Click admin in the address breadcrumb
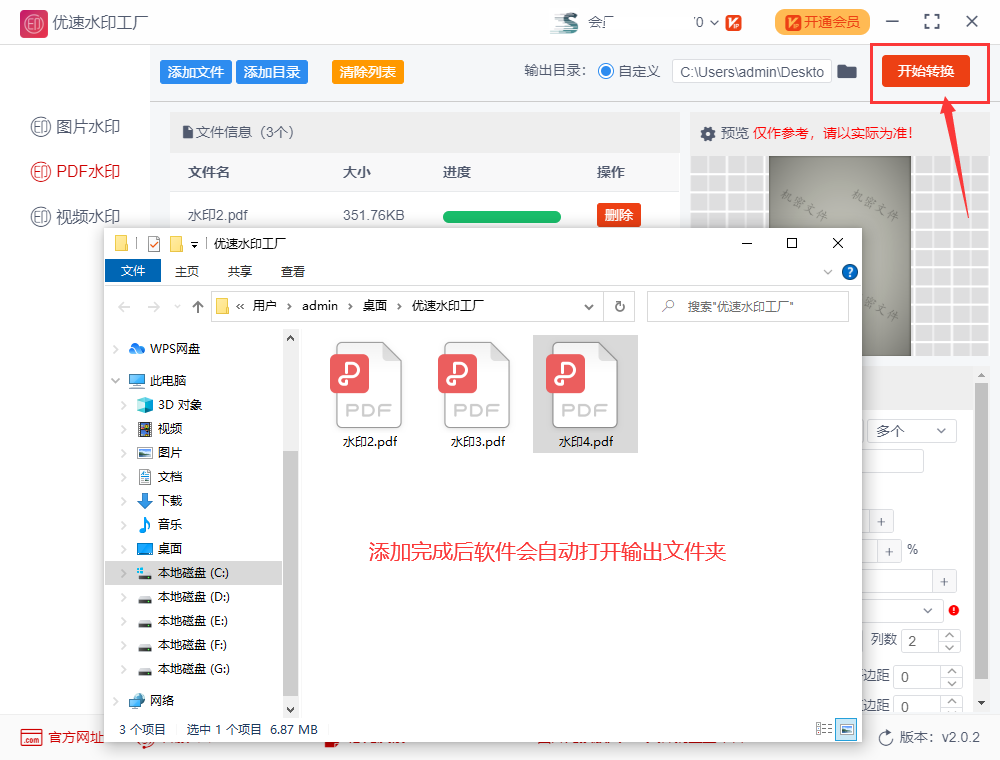The image size is (1000, 760). (x=320, y=306)
